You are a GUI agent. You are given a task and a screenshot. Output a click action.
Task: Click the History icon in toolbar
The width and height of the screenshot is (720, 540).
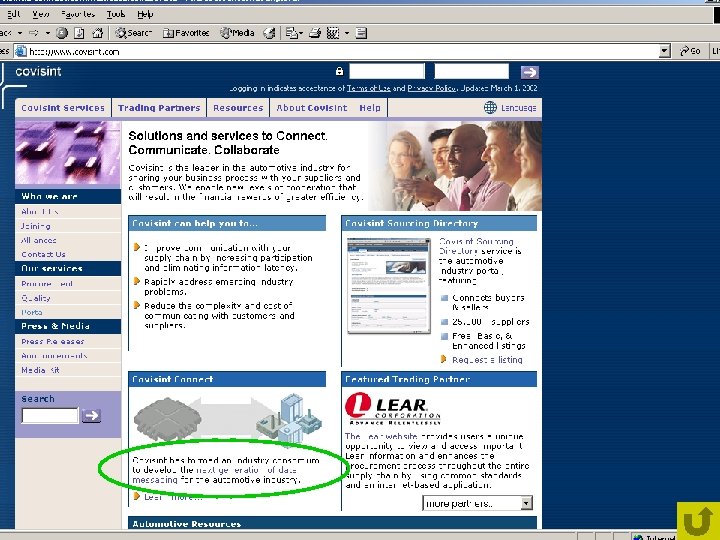(270, 33)
